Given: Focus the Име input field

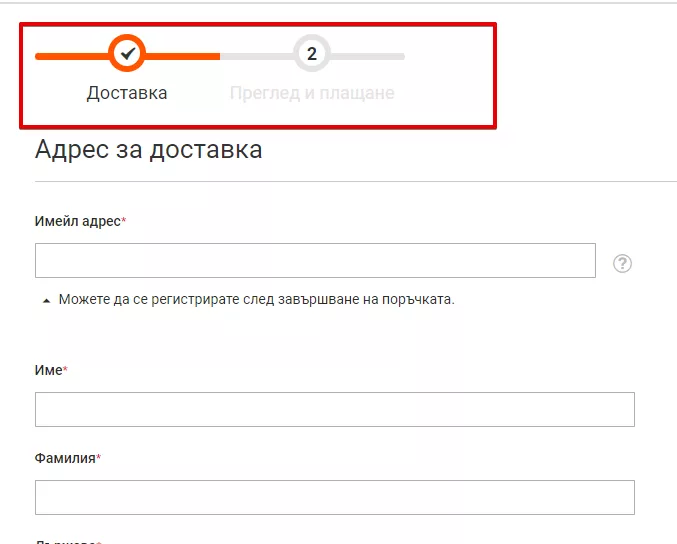Looking at the screenshot, I should (x=335, y=409).
